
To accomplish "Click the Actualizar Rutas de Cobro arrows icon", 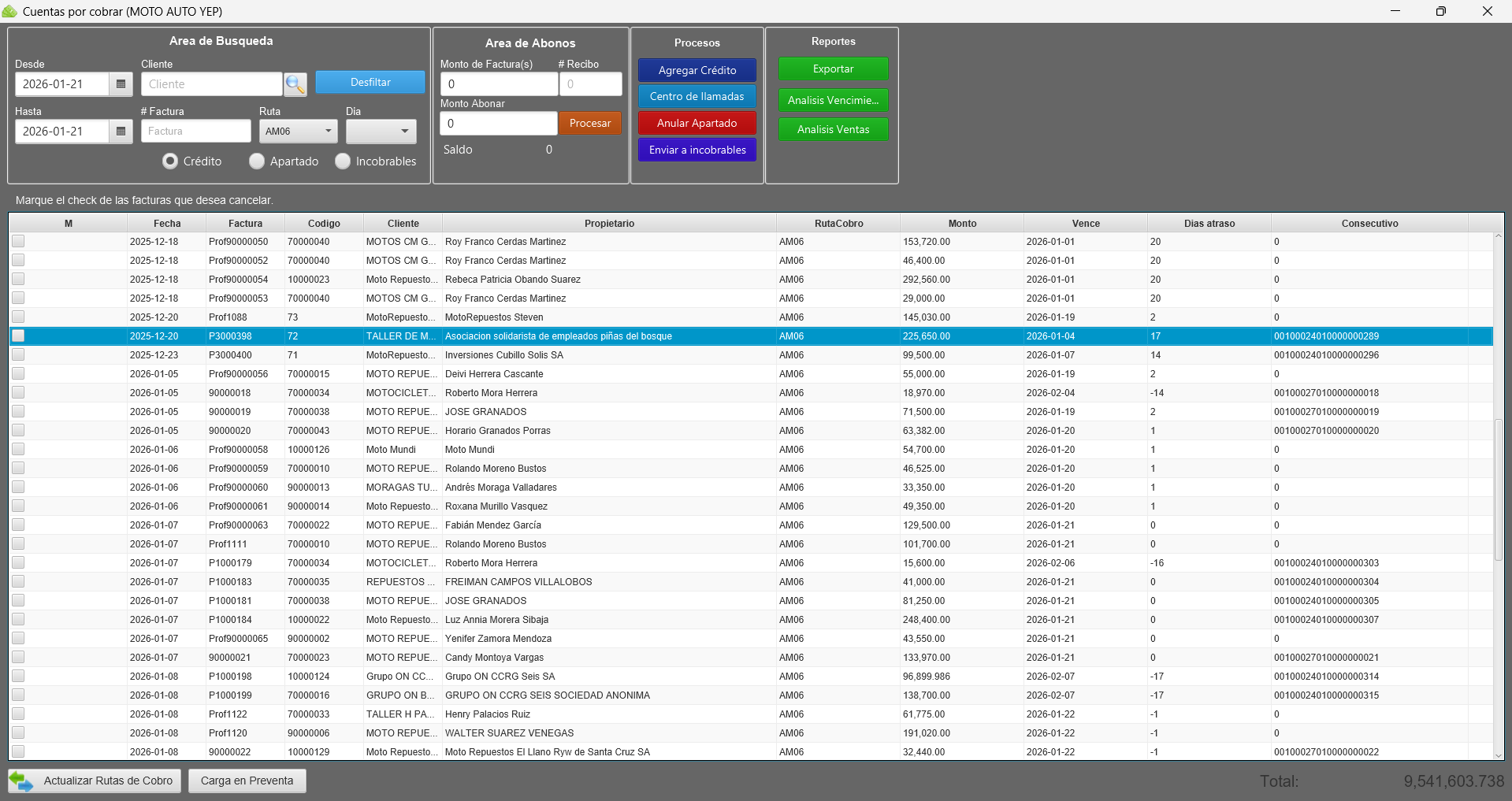I will tap(21, 781).
